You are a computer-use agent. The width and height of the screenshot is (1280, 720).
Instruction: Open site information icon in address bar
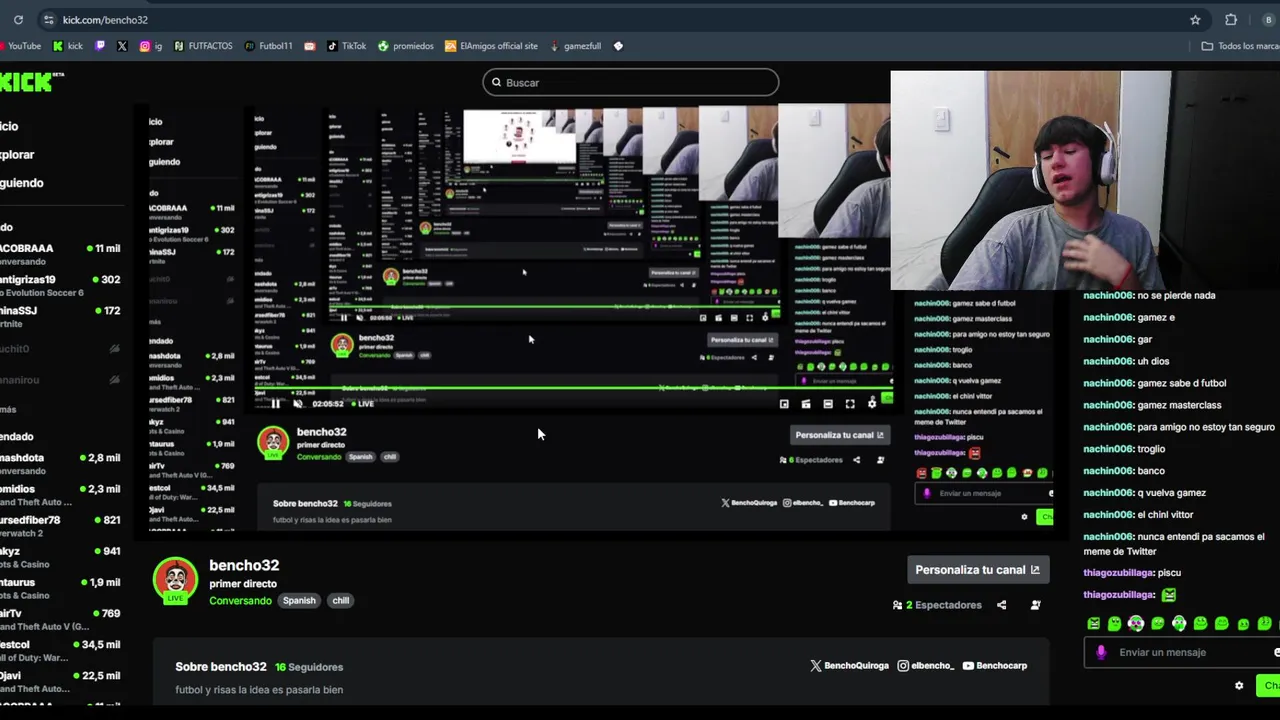[x=48, y=20]
